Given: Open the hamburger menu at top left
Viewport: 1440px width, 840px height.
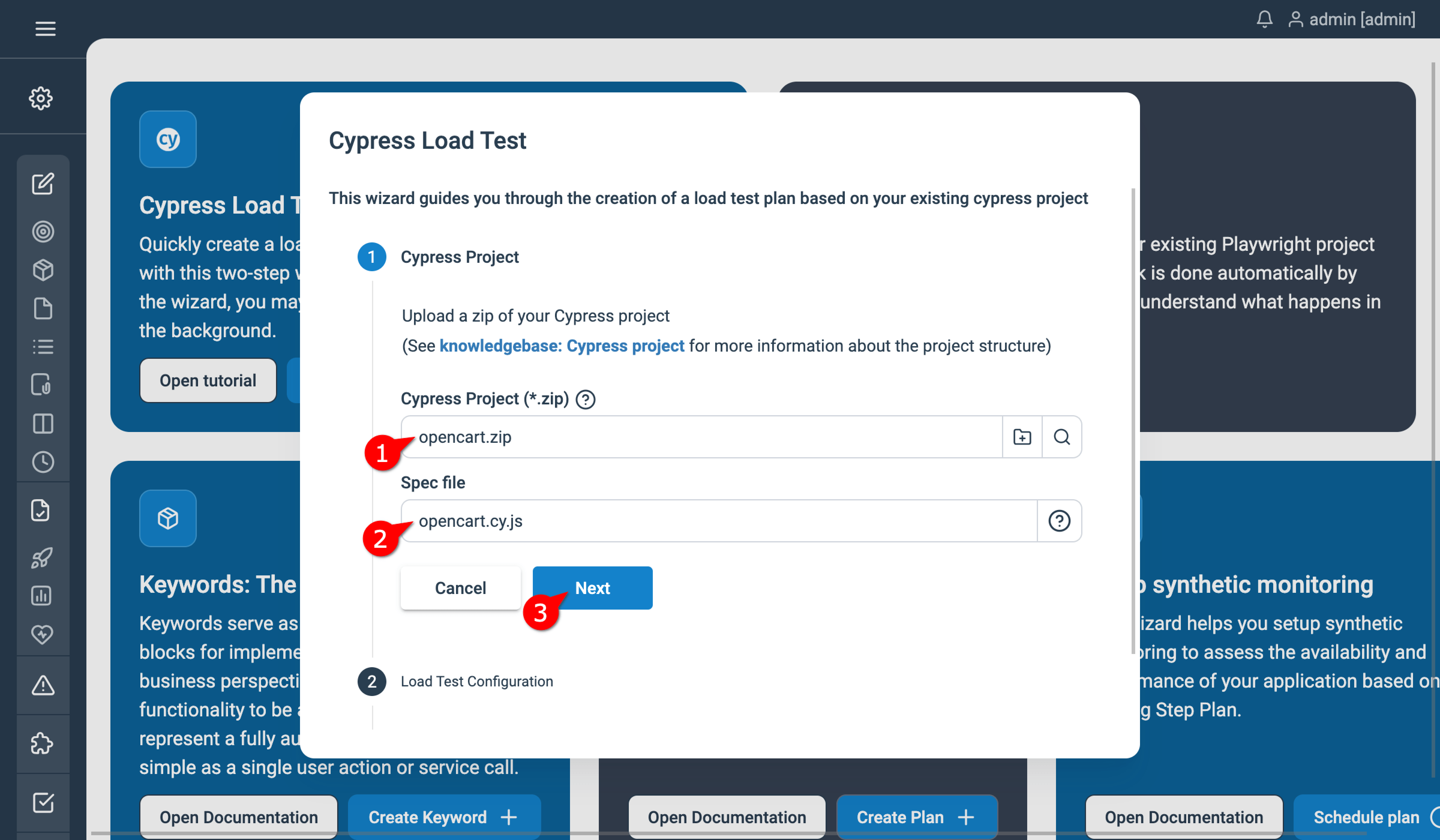Looking at the screenshot, I should point(45,28).
